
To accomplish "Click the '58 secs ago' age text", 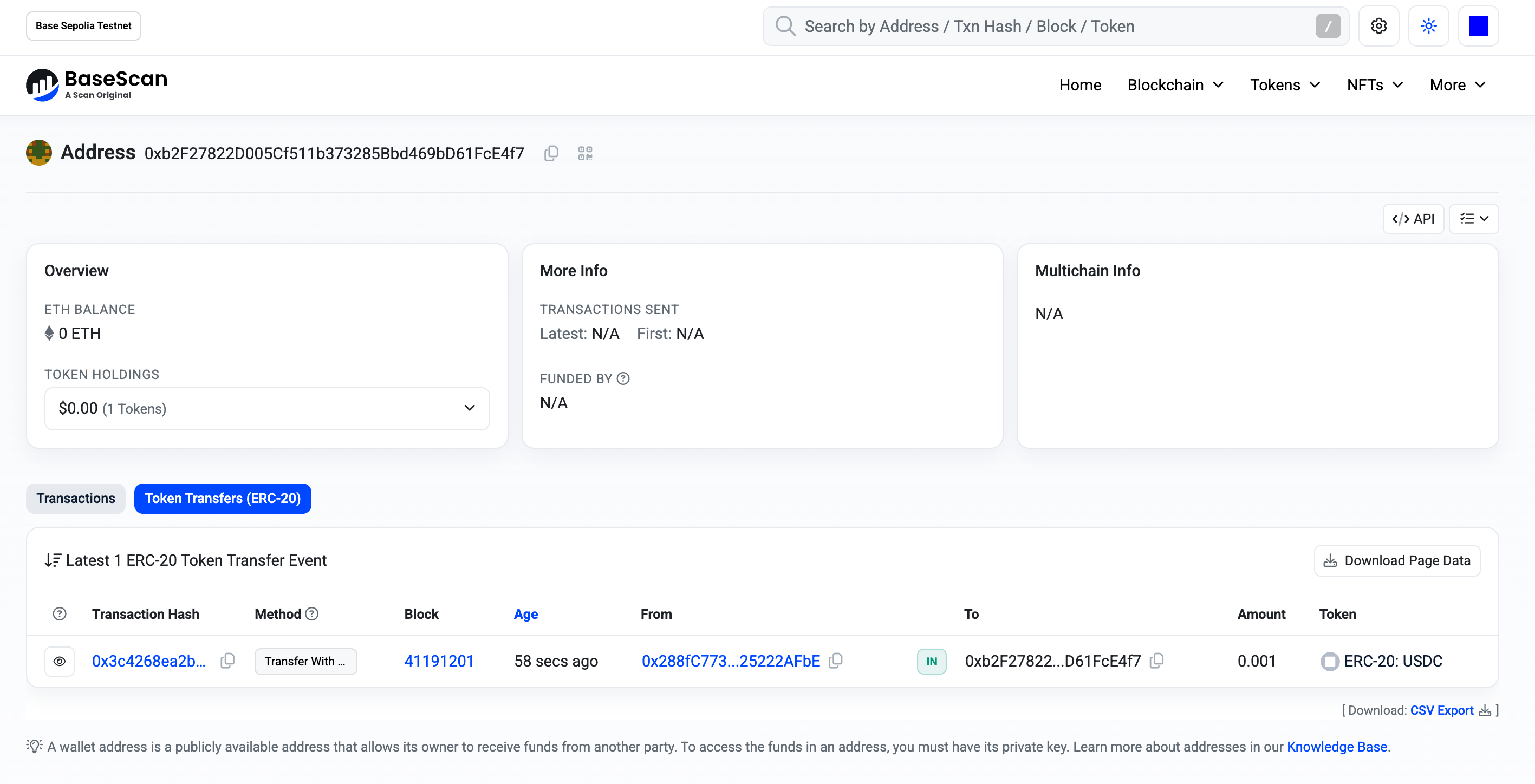I will pos(555,661).
